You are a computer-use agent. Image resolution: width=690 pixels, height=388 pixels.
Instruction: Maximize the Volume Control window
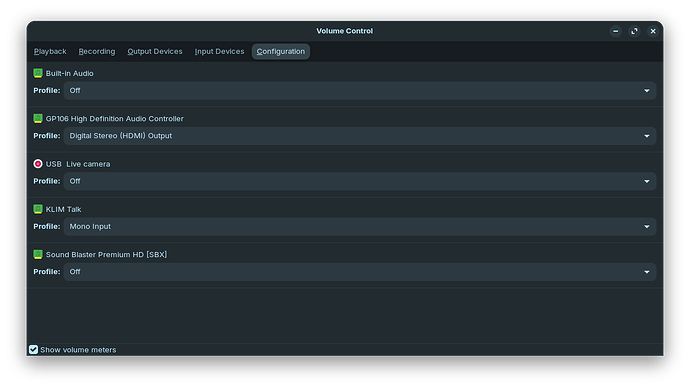(634, 31)
